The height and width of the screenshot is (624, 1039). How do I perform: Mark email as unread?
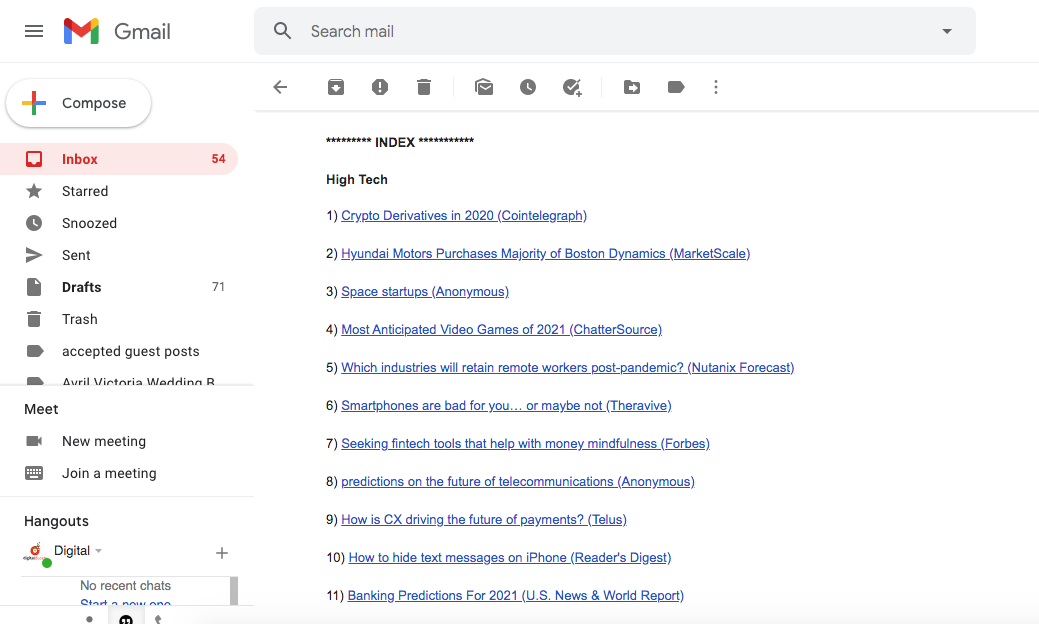point(484,87)
